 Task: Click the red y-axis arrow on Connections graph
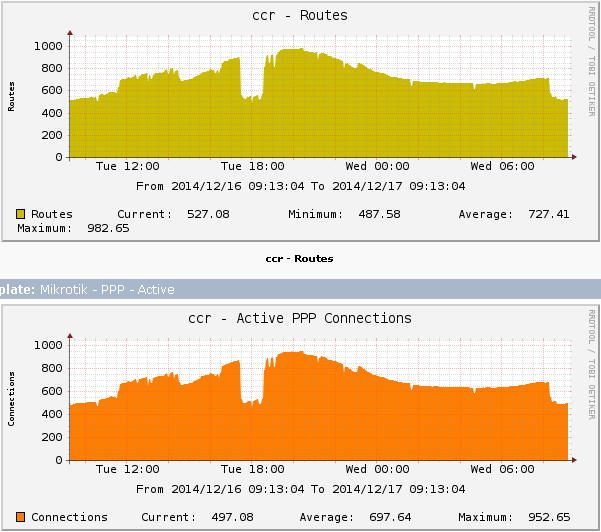click(70, 336)
